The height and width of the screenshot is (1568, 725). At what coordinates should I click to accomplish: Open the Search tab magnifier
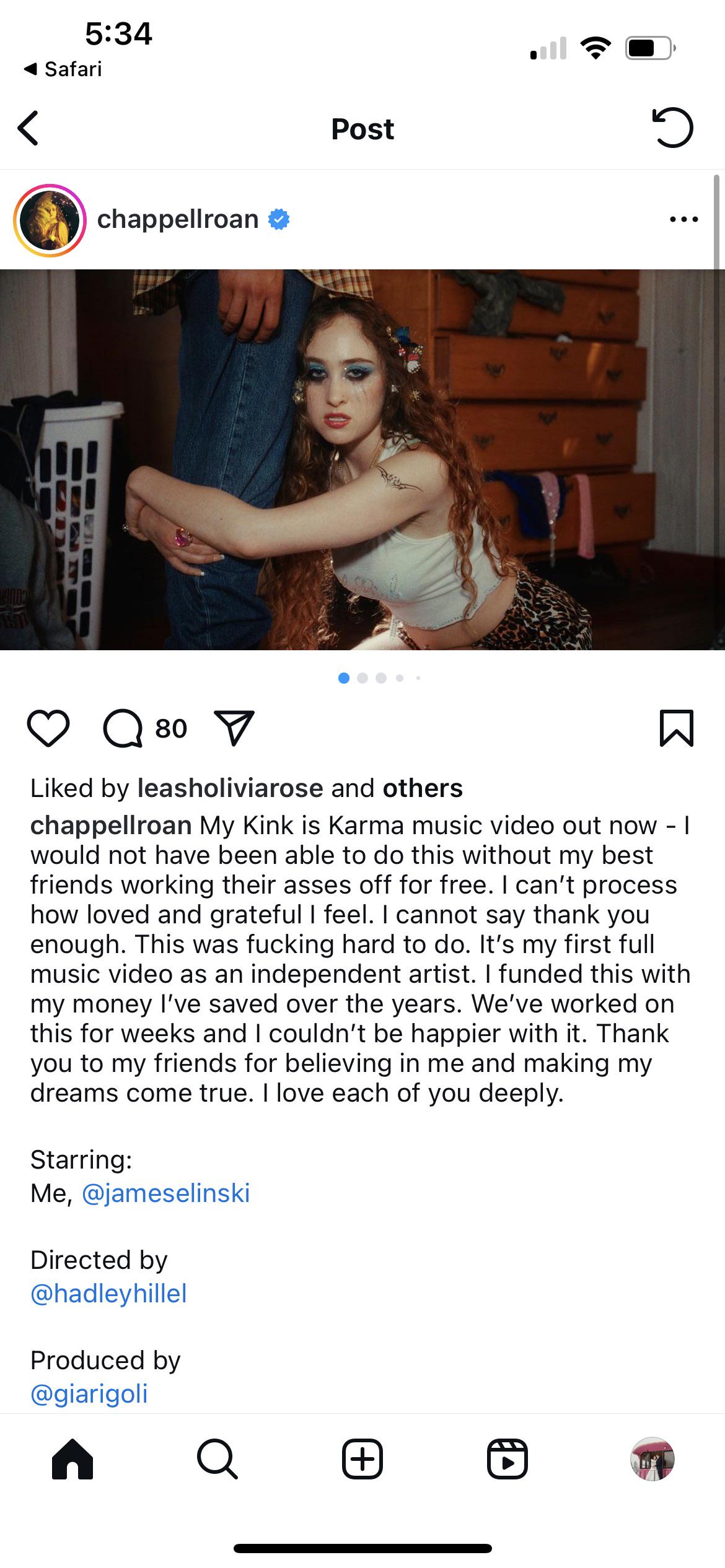coord(217,1459)
